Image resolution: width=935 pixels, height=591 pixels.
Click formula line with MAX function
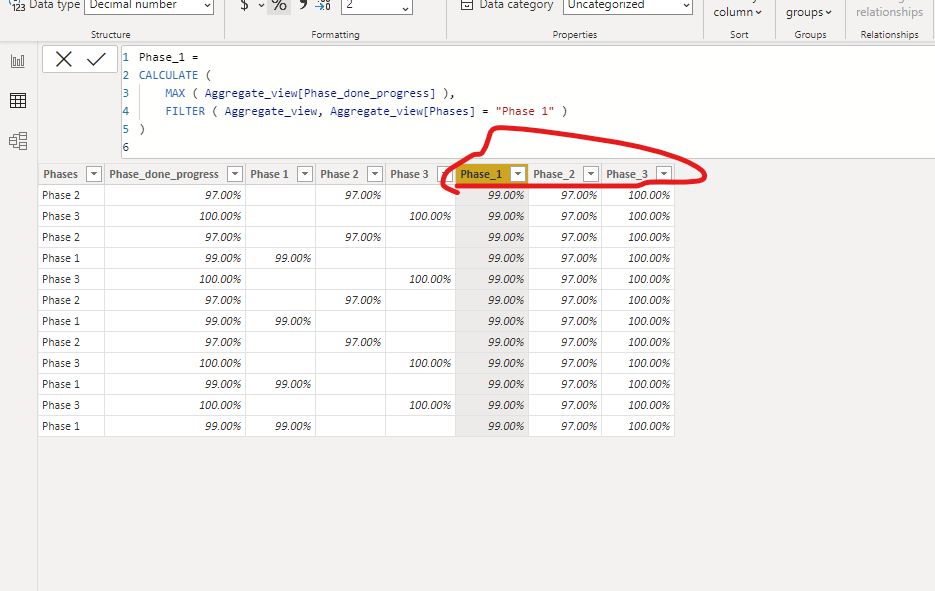pos(310,93)
